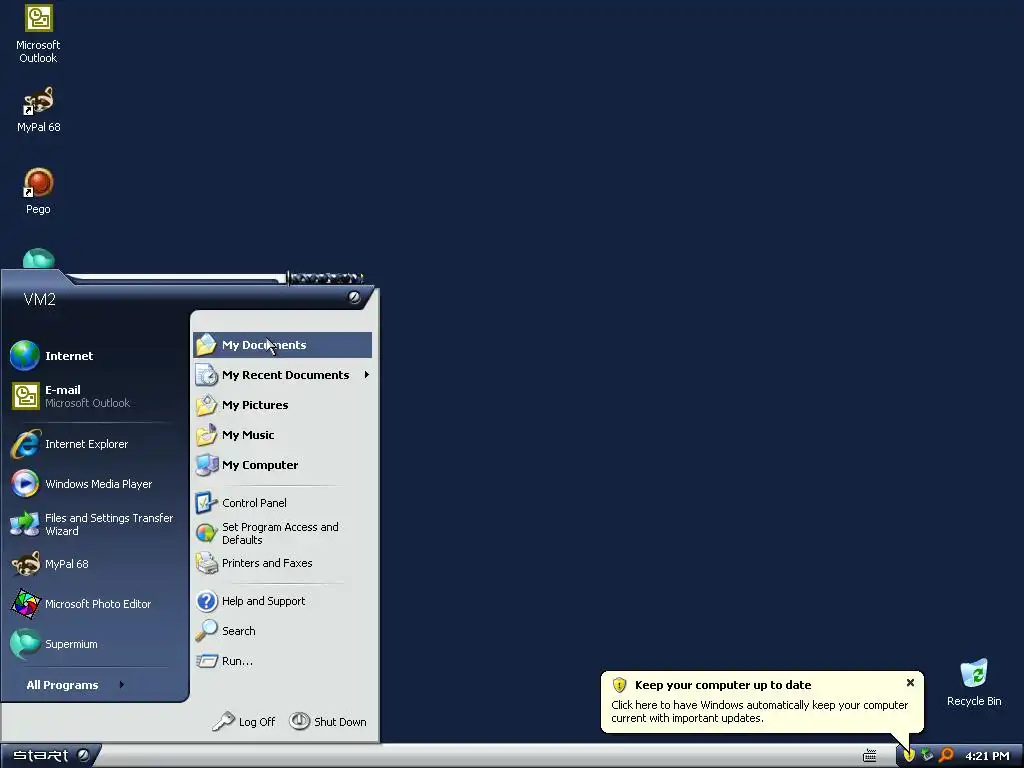This screenshot has height=768, width=1024.
Task: Open Set Program Access and Defaults
Action: coord(282,534)
